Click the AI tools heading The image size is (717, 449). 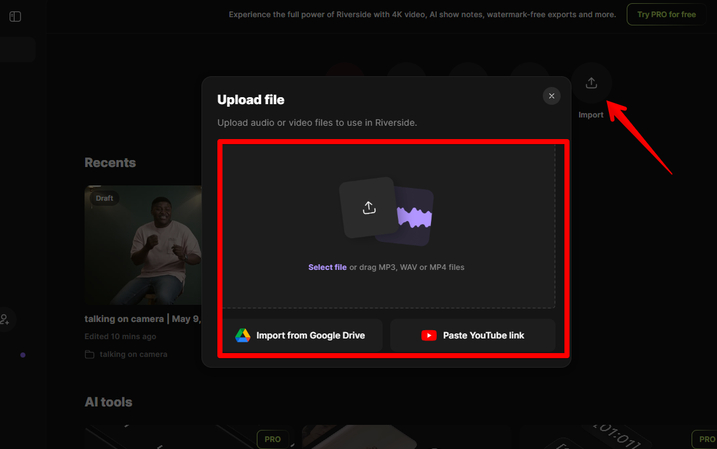click(108, 402)
